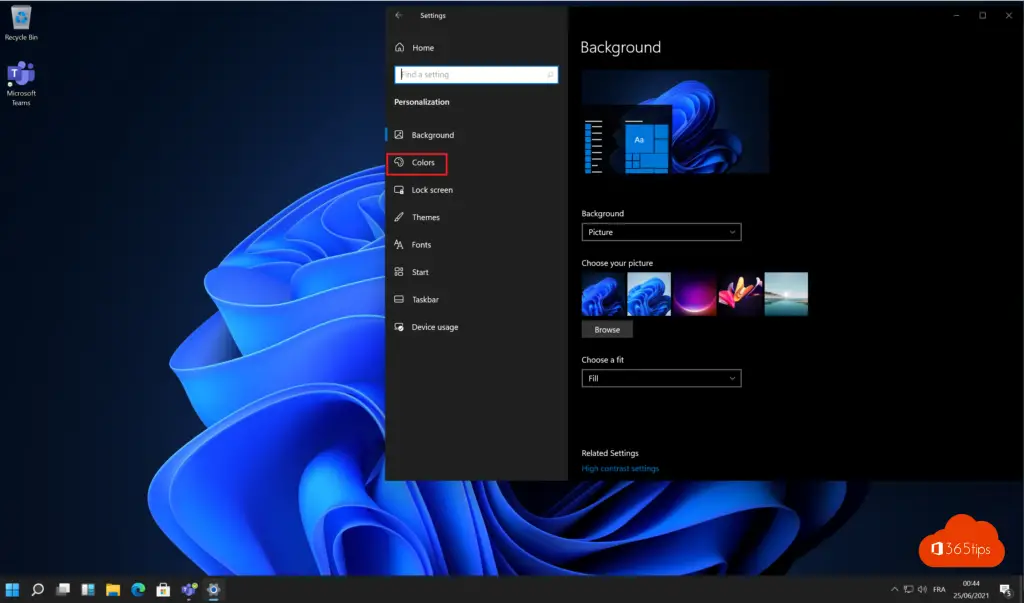The height and width of the screenshot is (603, 1024).
Task: Open High contrast settings link
Action: (x=620, y=468)
